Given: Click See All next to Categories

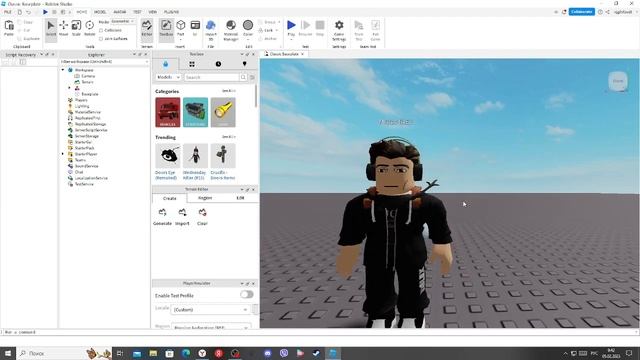Looking at the screenshot, I should click(x=229, y=91).
